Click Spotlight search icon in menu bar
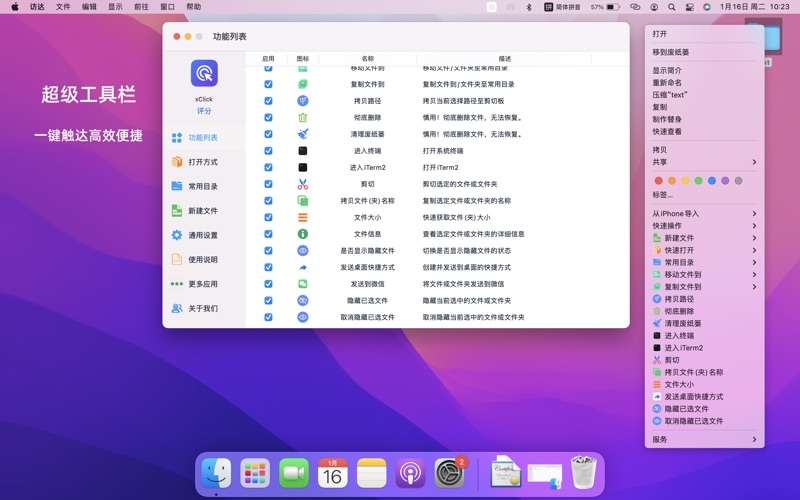Viewport: 800px width, 500px height. tap(672, 7)
